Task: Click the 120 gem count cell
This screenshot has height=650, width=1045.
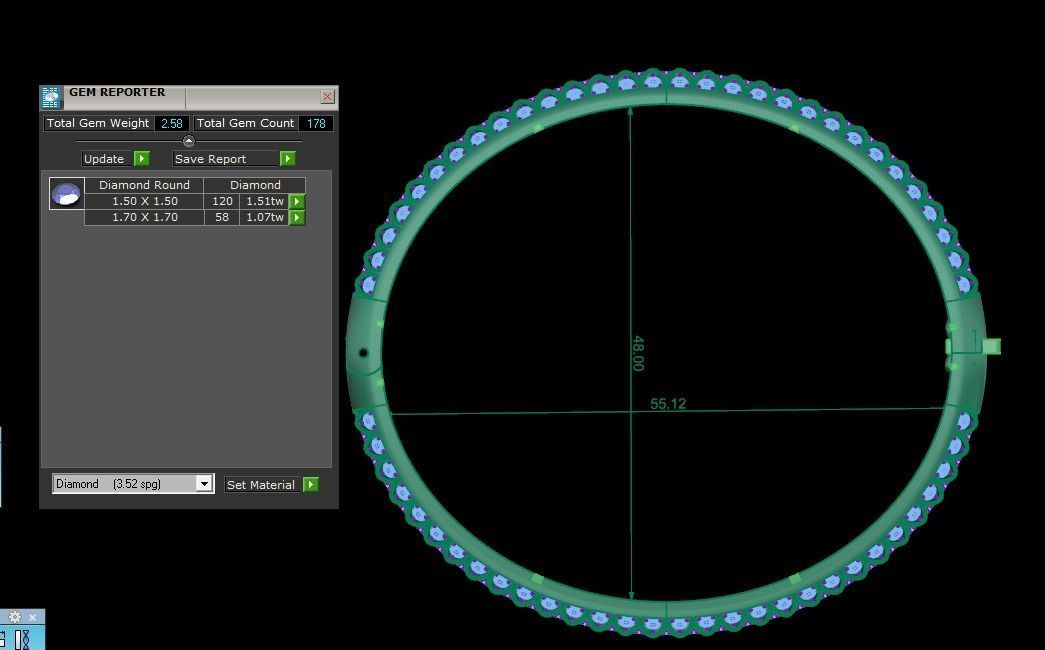Action: coord(222,201)
